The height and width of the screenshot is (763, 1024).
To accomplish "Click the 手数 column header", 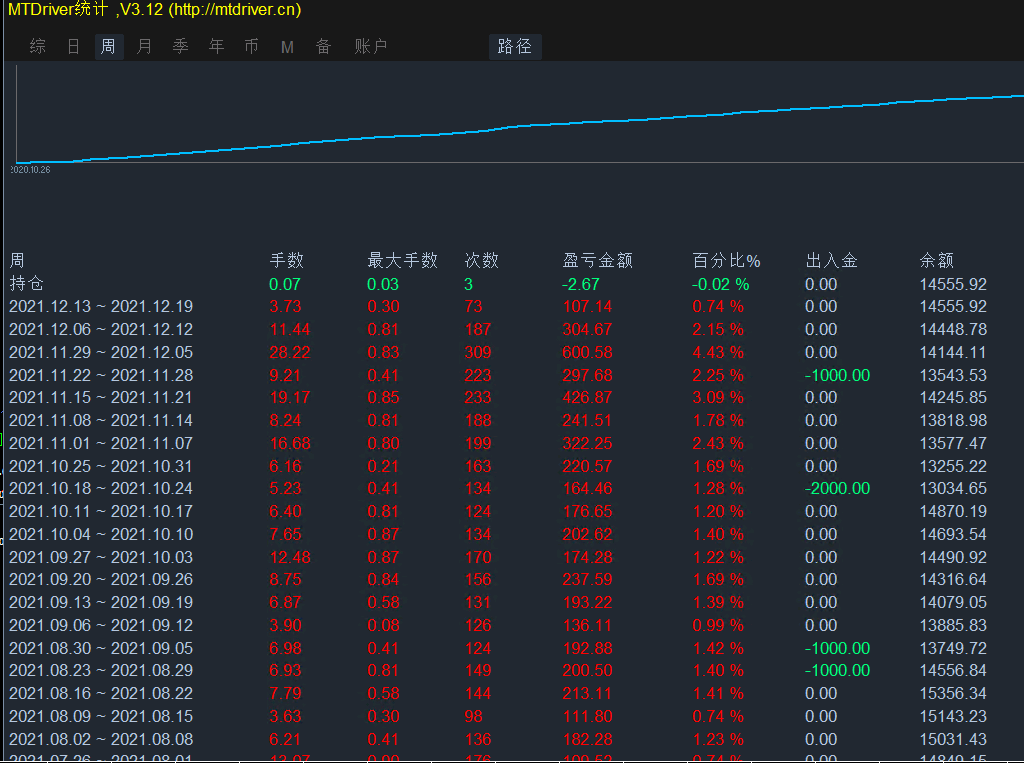I will 287,261.
